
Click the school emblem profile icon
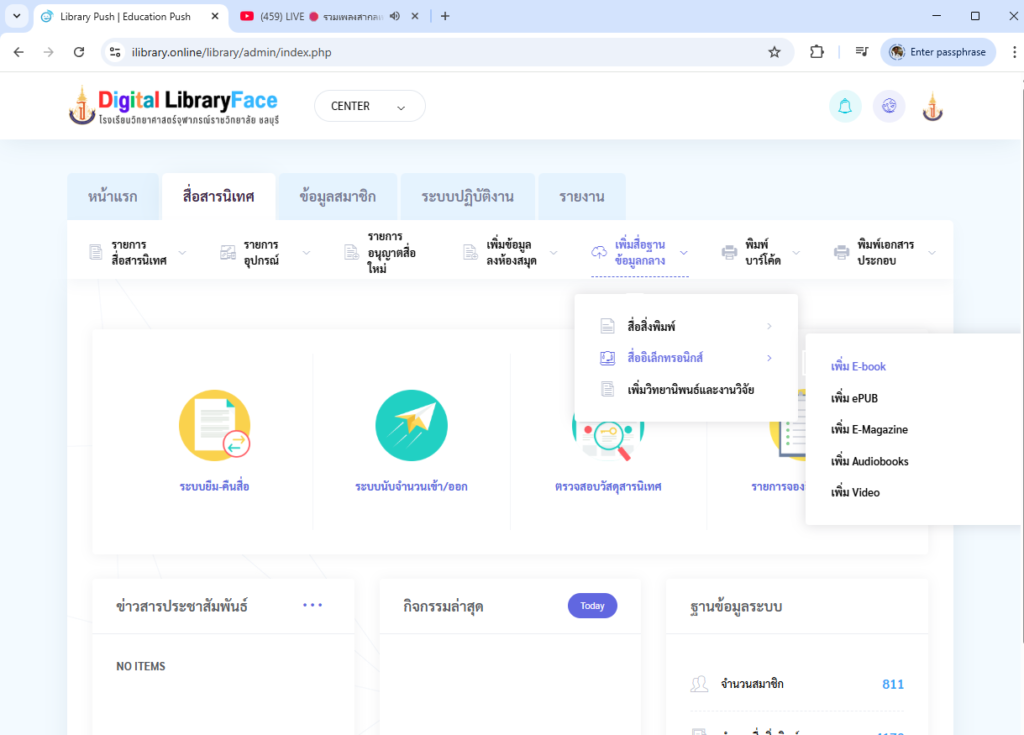point(932,107)
